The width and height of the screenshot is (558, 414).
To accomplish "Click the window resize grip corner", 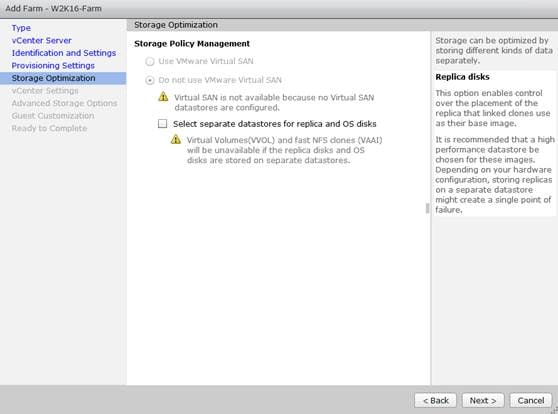I will (554, 410).
